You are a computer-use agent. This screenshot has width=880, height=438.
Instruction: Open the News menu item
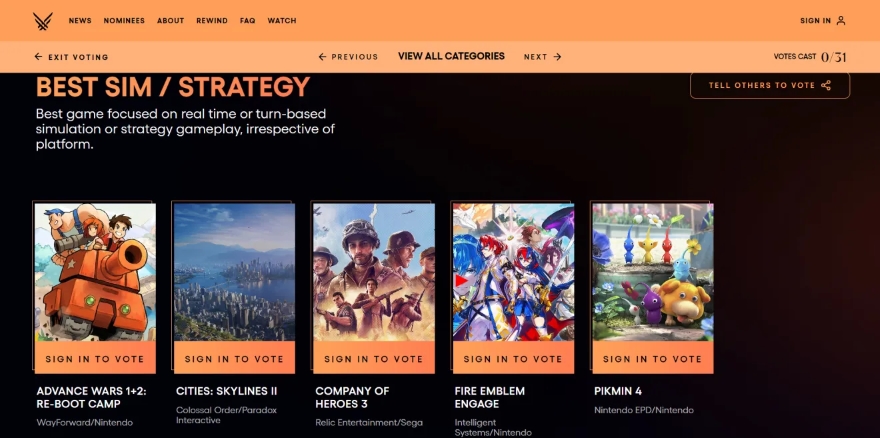tap(80, 21)
